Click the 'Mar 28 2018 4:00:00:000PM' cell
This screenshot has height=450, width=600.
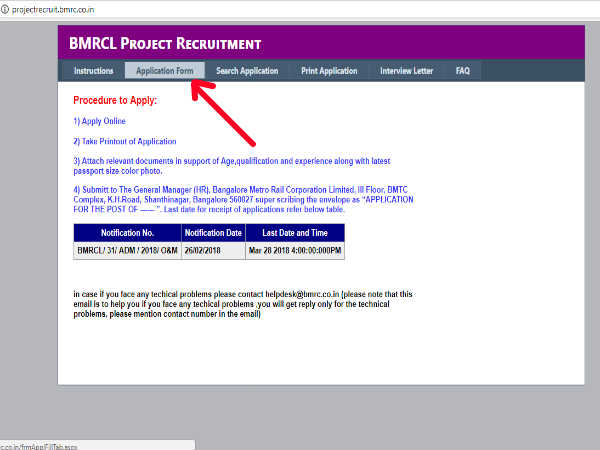(x=295, y=251)
